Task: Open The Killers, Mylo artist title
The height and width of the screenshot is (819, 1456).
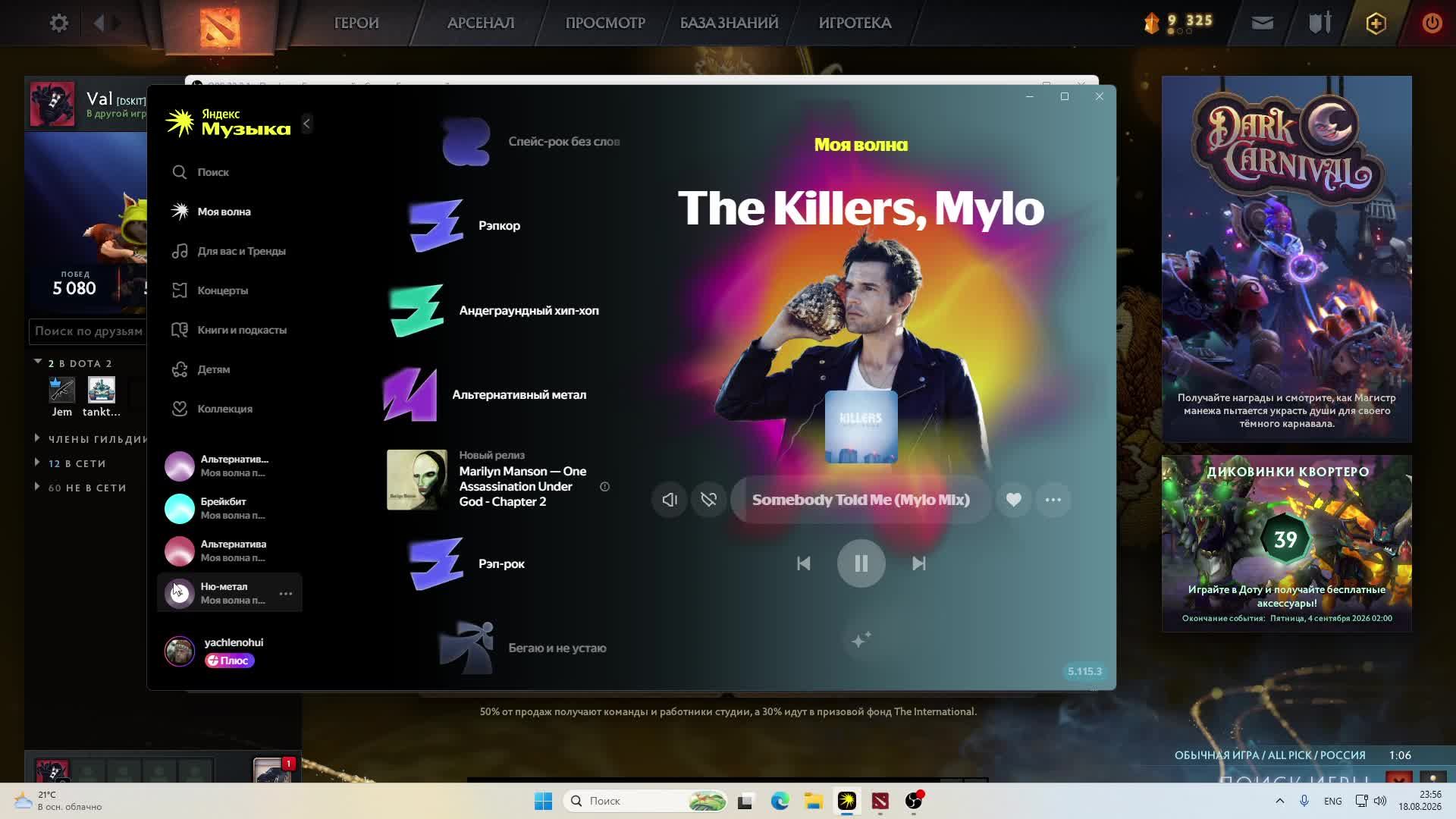Action: (861, 209)
